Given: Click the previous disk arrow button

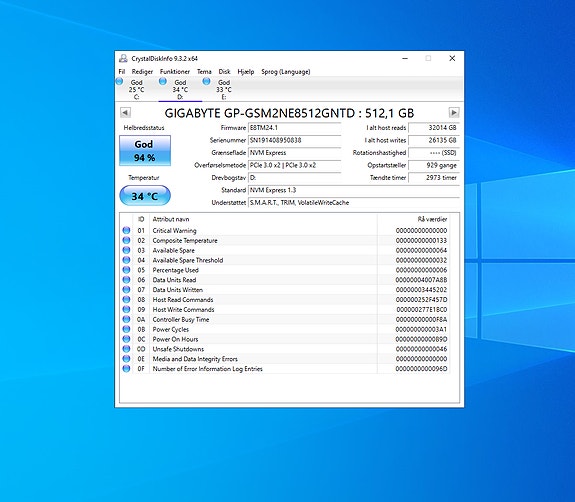Looking at the screenshot, I should pyautogui.click(x=125, y=113).
